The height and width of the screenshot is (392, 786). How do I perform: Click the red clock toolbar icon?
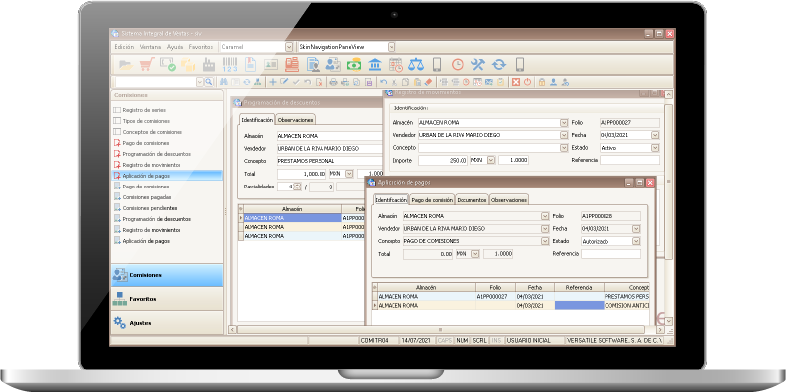458,64
